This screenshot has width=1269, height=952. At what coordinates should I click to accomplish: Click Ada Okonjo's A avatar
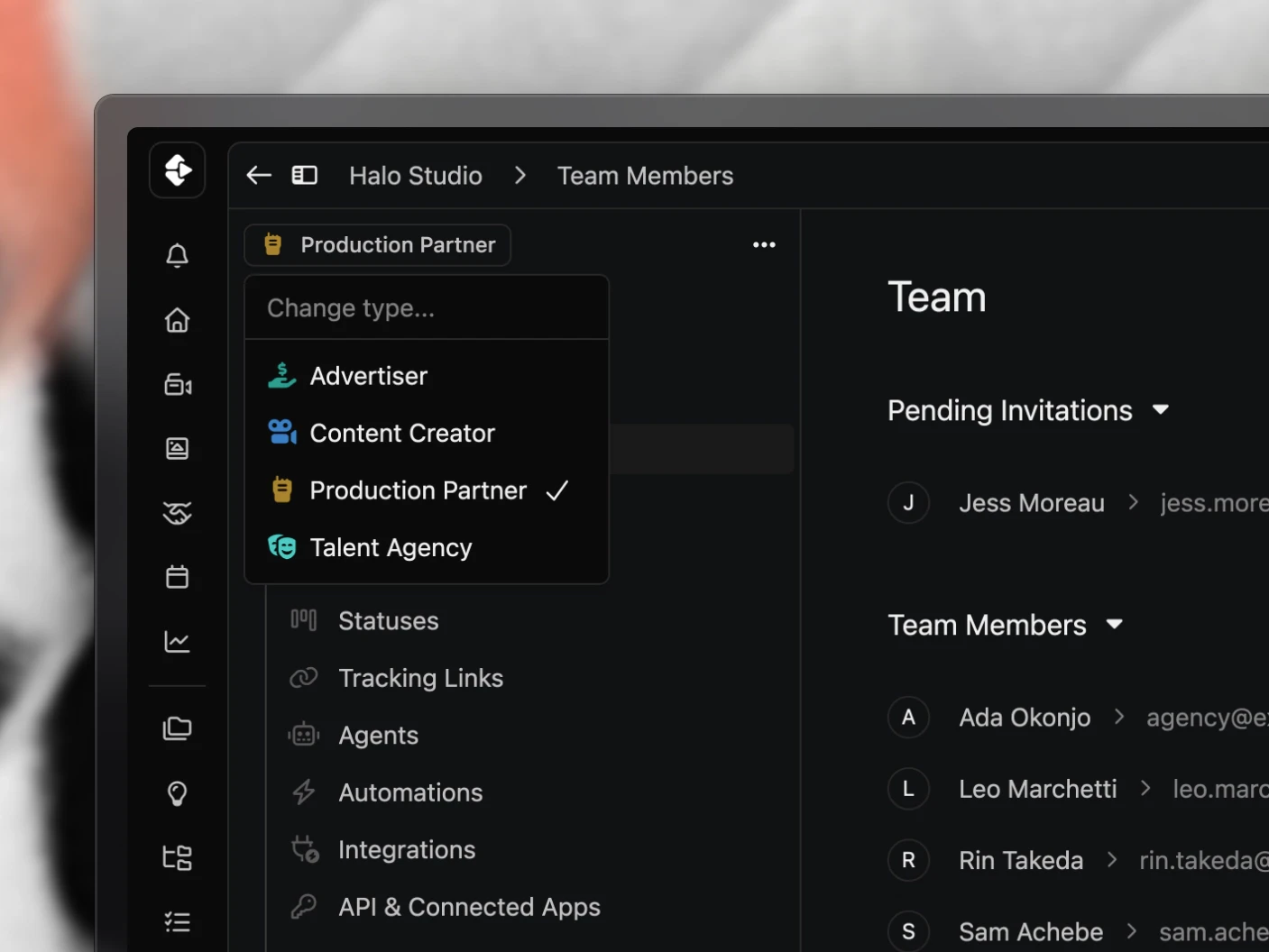(908, 717)
